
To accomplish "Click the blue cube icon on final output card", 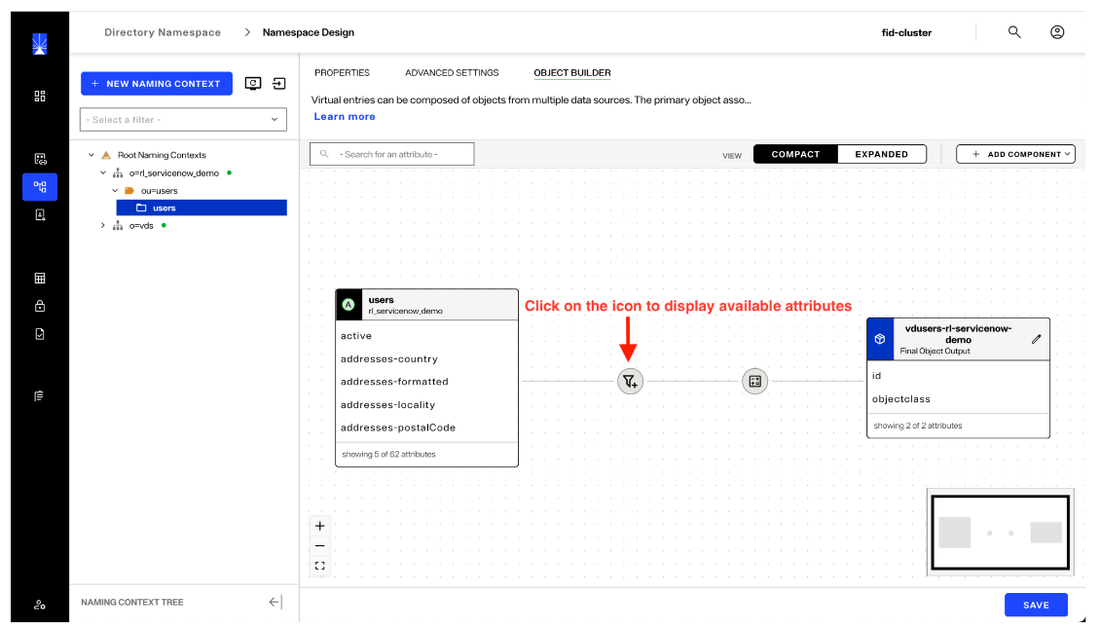I will 880,339.
